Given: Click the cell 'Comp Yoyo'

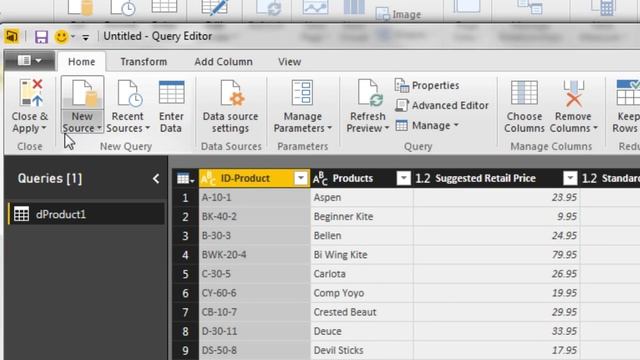Looking at the screenshot, I should click(x=362, y=293).
